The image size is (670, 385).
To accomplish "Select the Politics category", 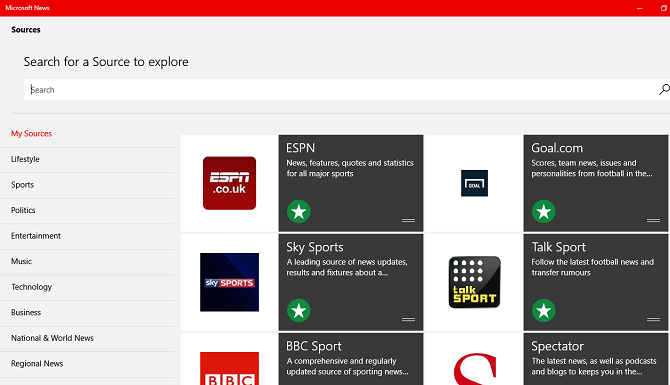I will pyautogui.click(x=23, y=210).
